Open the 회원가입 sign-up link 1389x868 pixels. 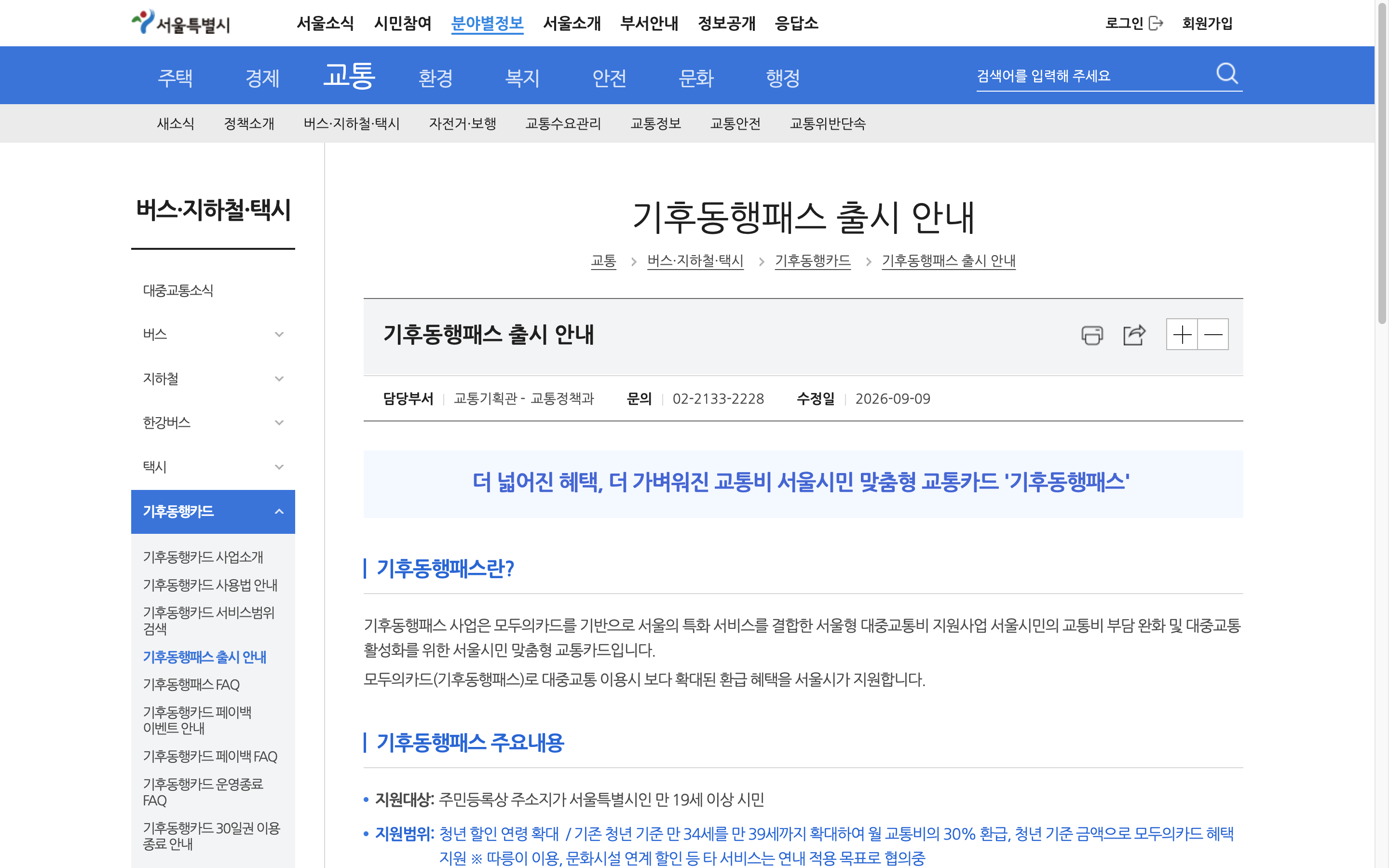(x=1207, y=24)
